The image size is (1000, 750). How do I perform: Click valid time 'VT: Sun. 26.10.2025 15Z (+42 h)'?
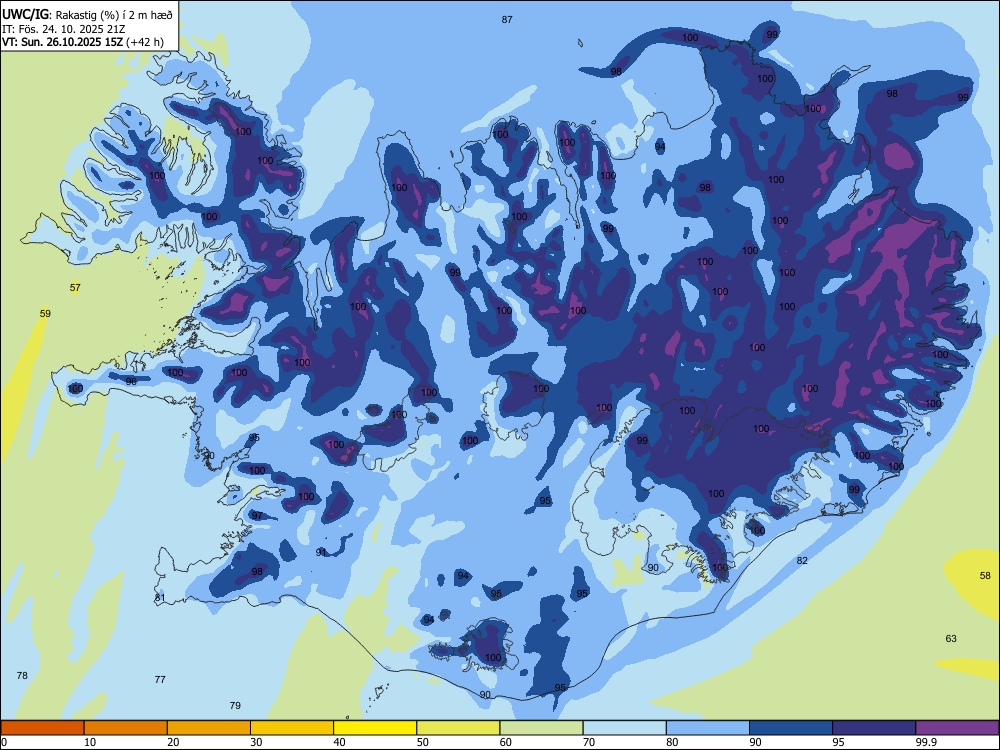[x=83, y=42]
